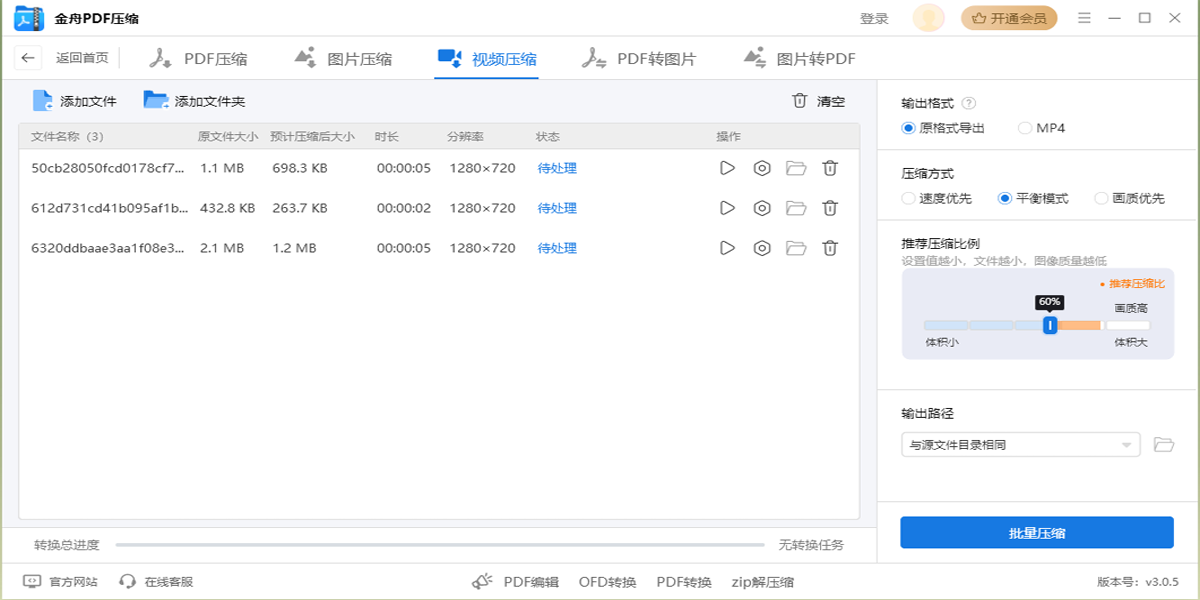1200x600 pixels.
Task: Choose 平衡模式 compression mode
Action: pyautogui.click(x=1033, y=198)
